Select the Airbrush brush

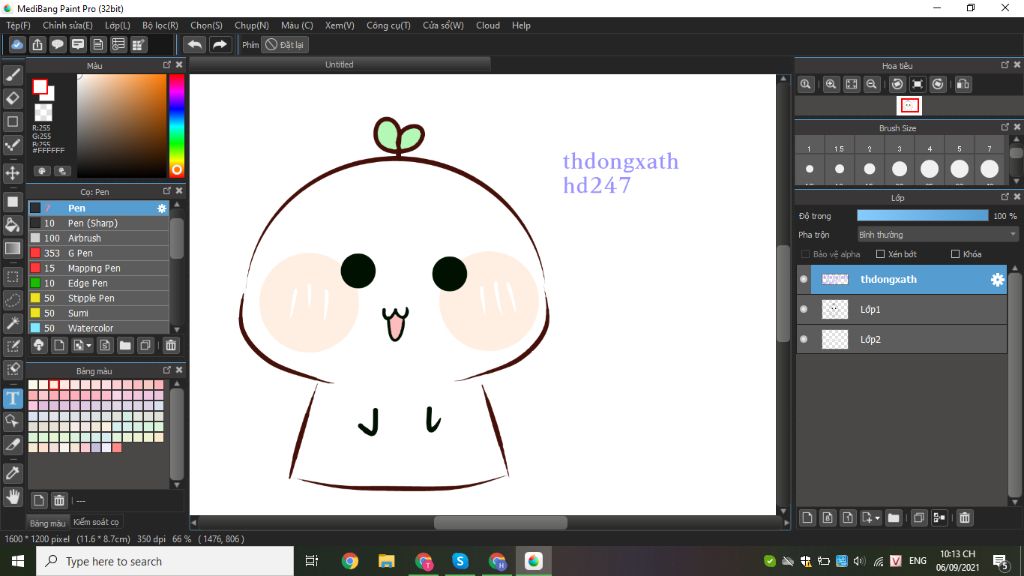point(99,238)
